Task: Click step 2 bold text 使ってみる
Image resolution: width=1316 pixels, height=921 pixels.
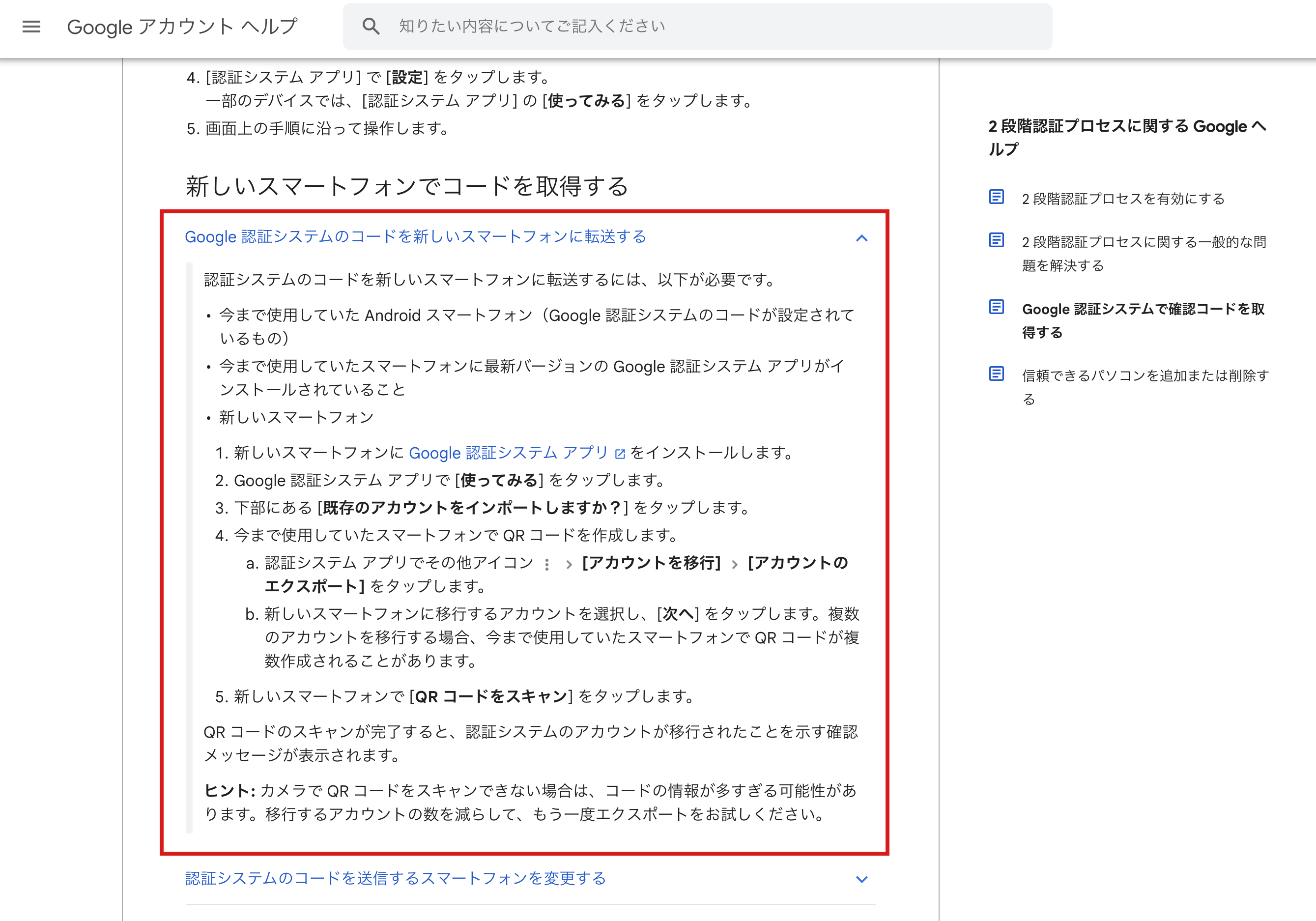Action: coord(499,480)
